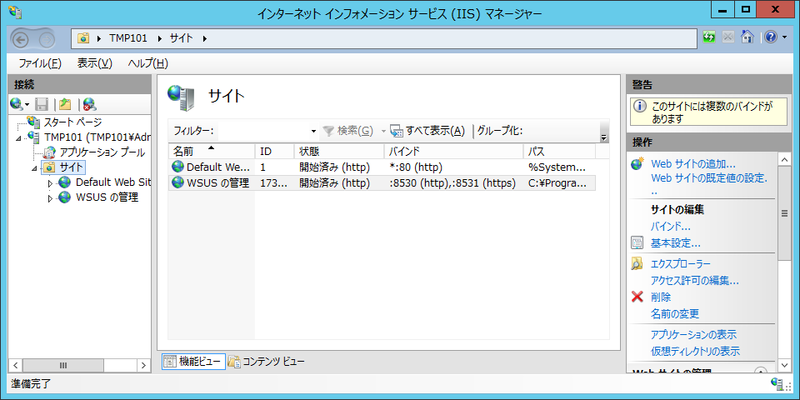This screenshot has height=400, width=800.
Task: Click the create connection globe icon
Action: [x=16, y=105]
